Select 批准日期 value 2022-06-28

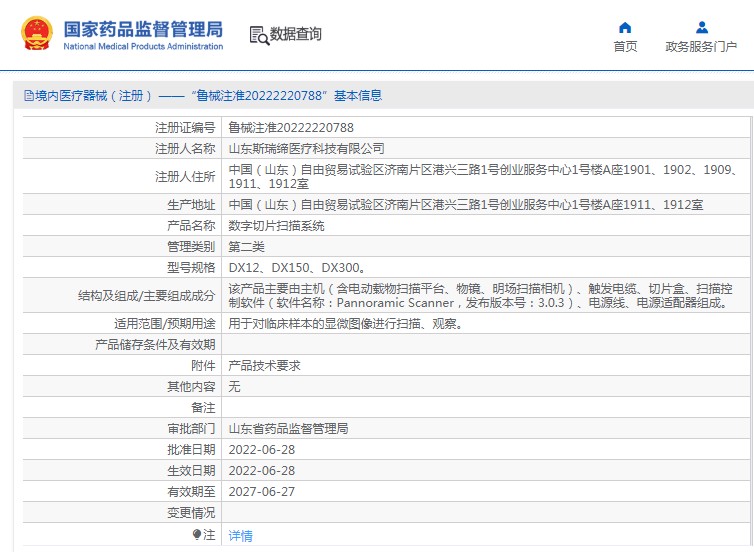(262, 450)
